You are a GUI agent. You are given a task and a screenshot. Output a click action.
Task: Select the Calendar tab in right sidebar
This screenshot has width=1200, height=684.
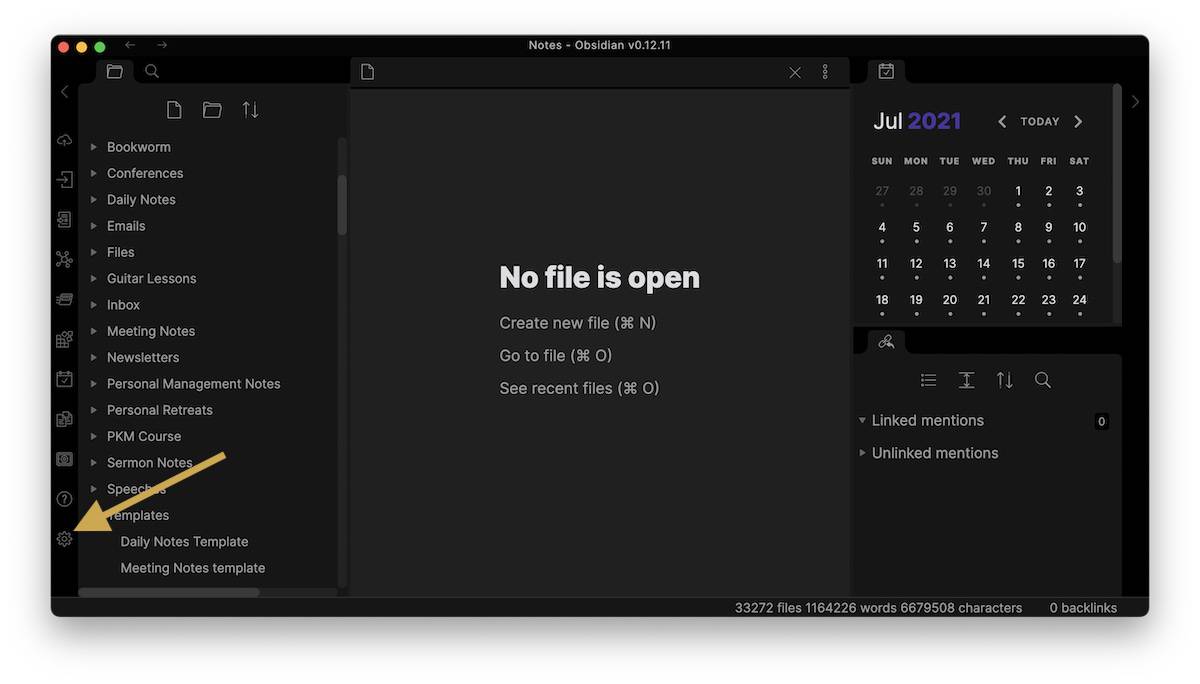(886, 71)
